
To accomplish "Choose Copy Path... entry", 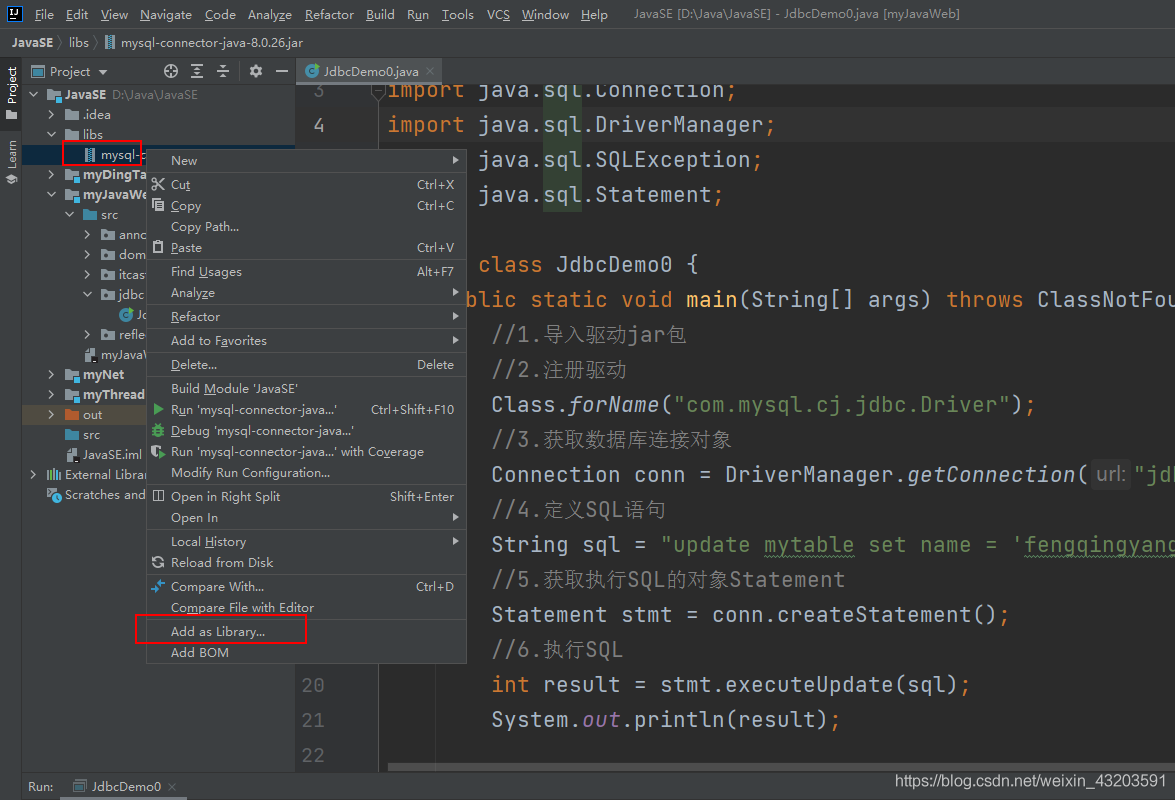I will (306, 226).
